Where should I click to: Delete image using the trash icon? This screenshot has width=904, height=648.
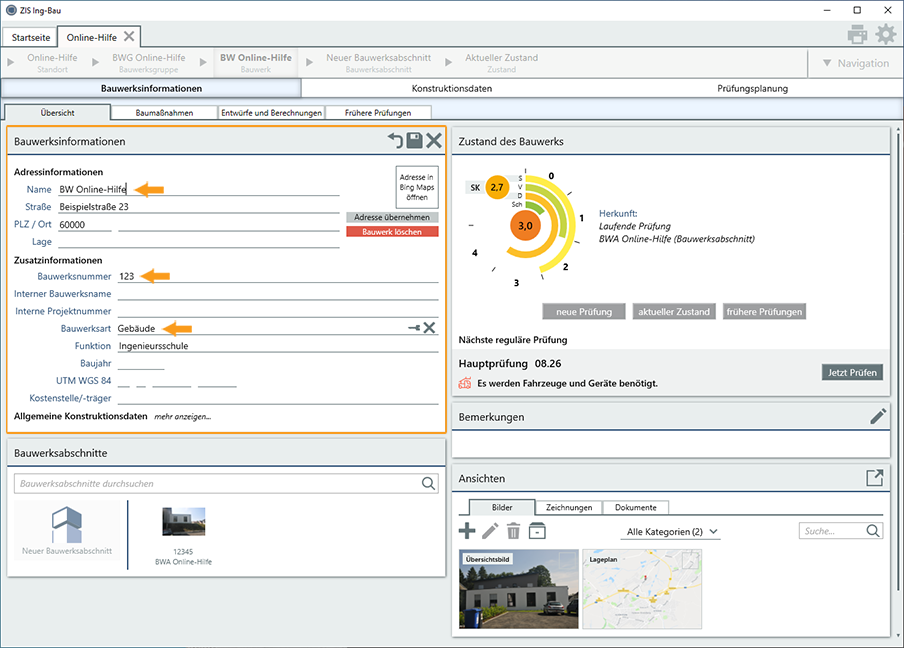[514, 531]
